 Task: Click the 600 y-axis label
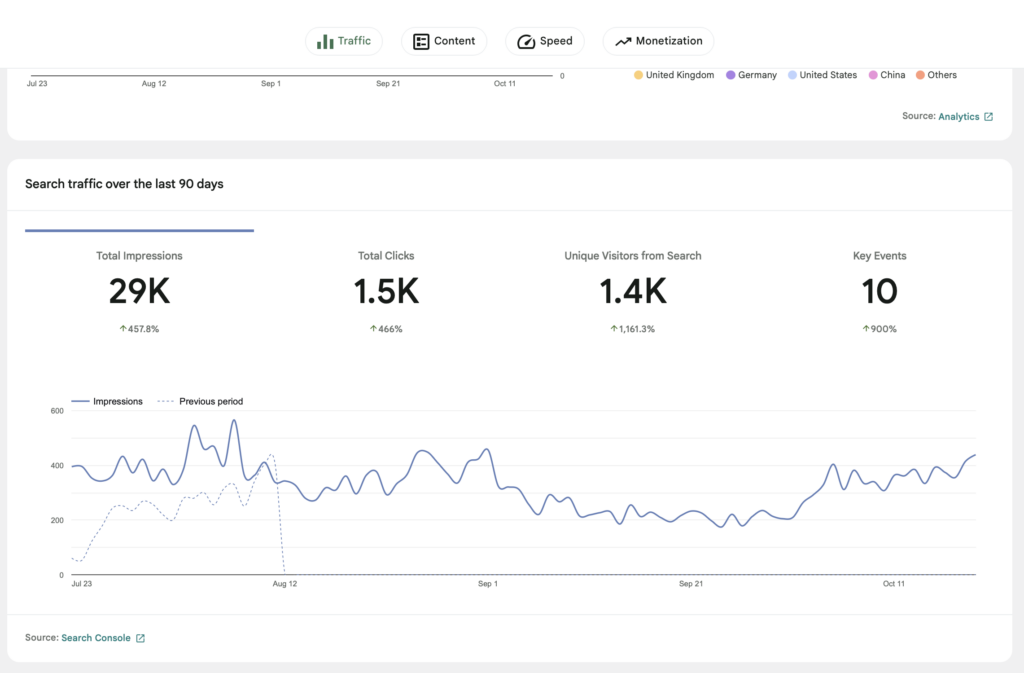click(57, 411)
